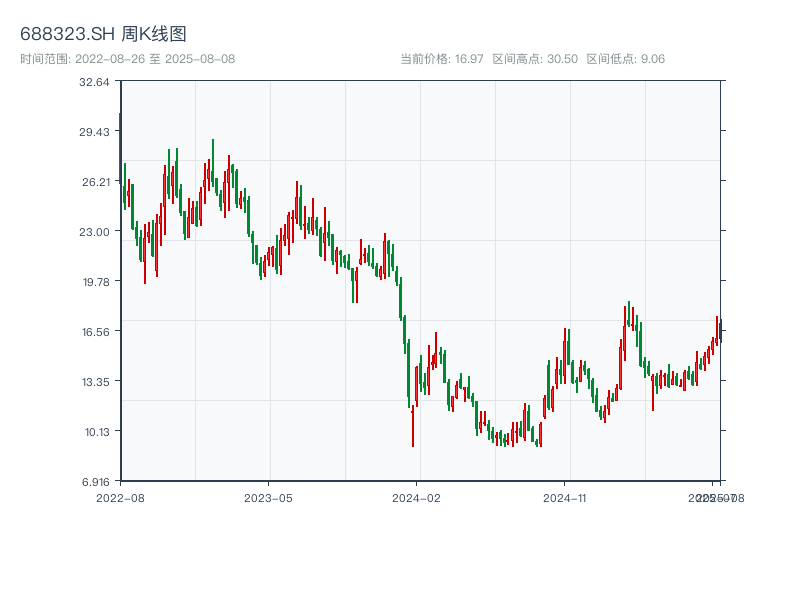This screenshot has height=600, width=800.
Task: Click the 当前价格 16.97 label
Action: click(441, 59)
